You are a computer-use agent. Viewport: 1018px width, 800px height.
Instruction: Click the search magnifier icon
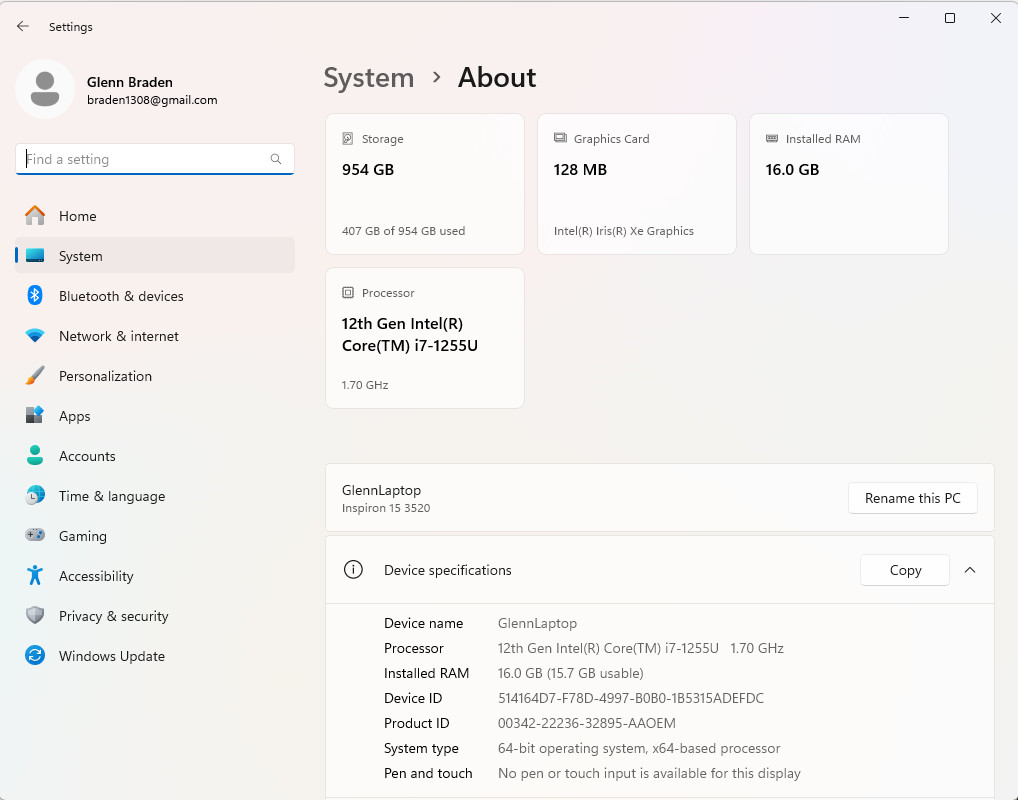276,159
